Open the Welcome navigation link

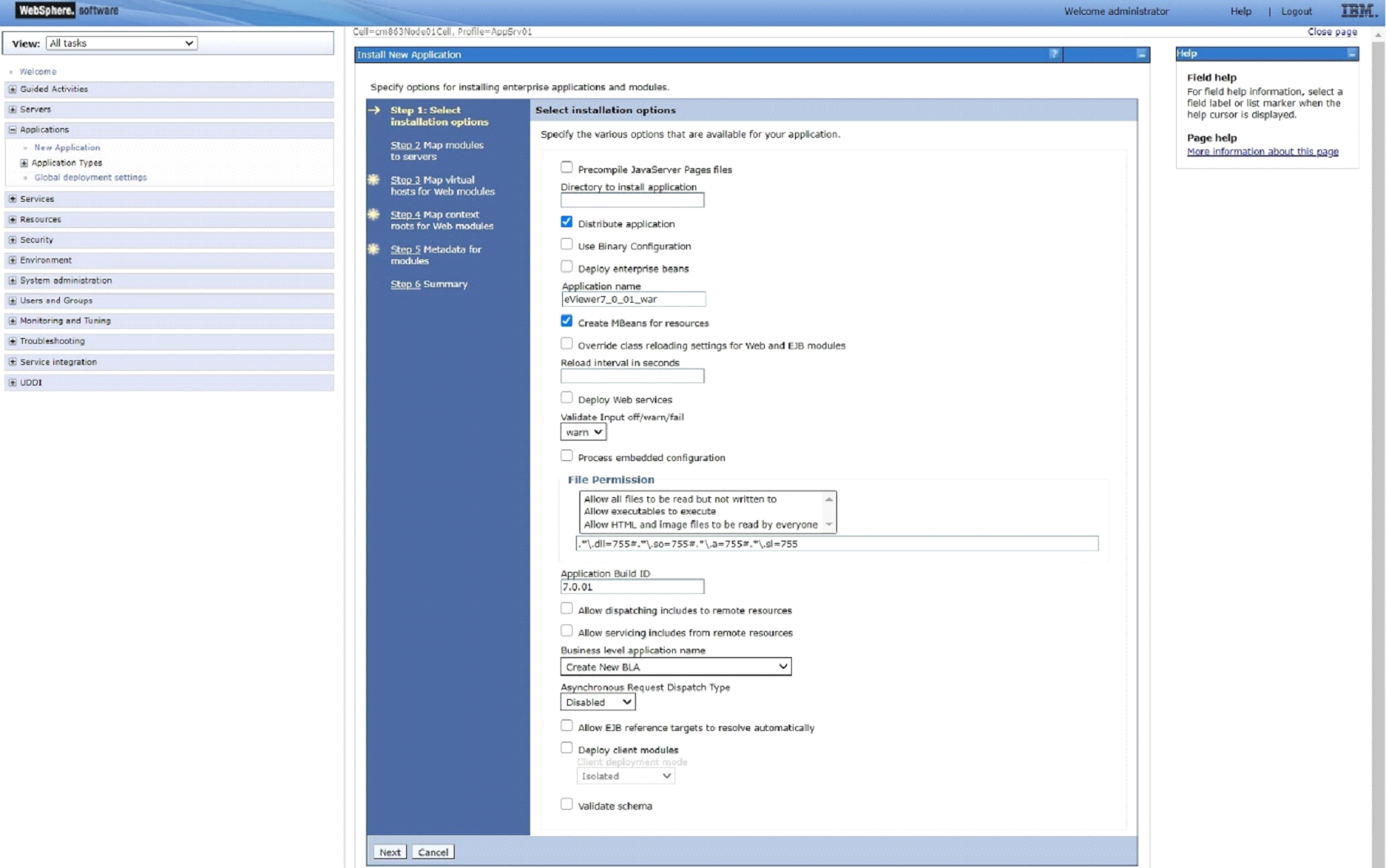[x=38, y=72]
